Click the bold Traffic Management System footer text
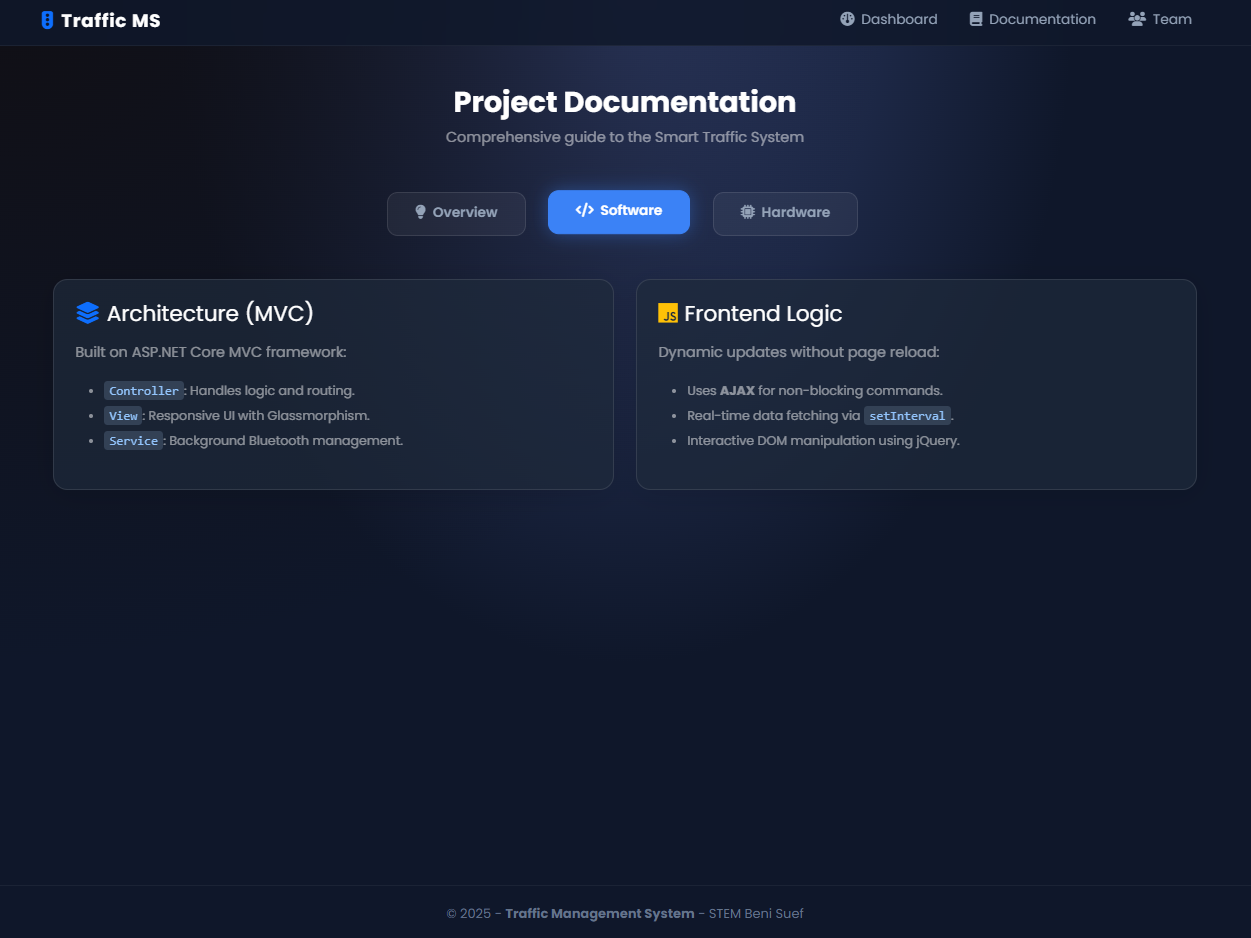 [x=599, y=913]
